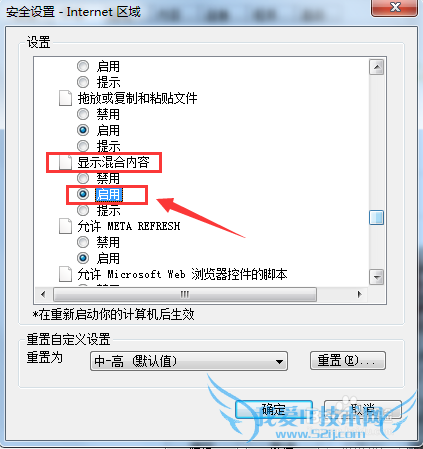Select the 允许 META REFRESH tree item
Image resolution: width=423 pixels, height=449 pixels.
pyautogui.click(x=129, y=226)
